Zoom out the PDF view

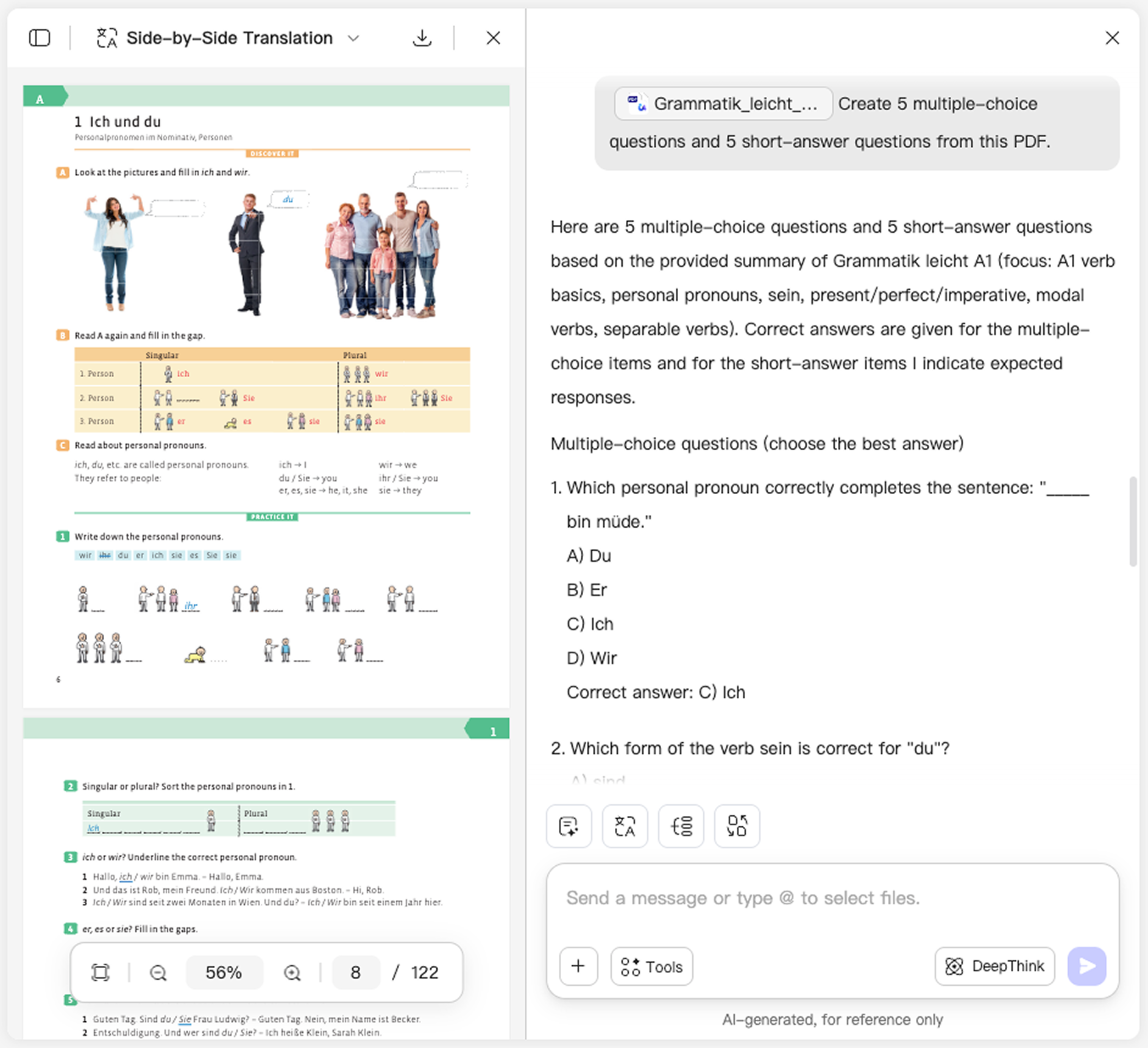[x=158, y=972]
